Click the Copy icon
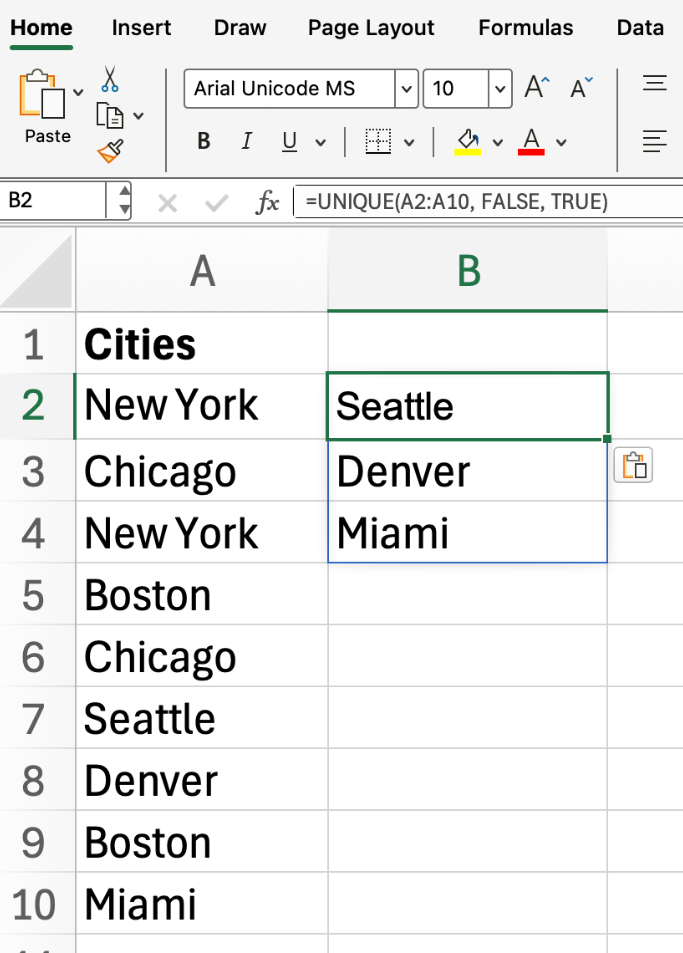Screen dimensions: 683x953 click(x=110, y=116)
